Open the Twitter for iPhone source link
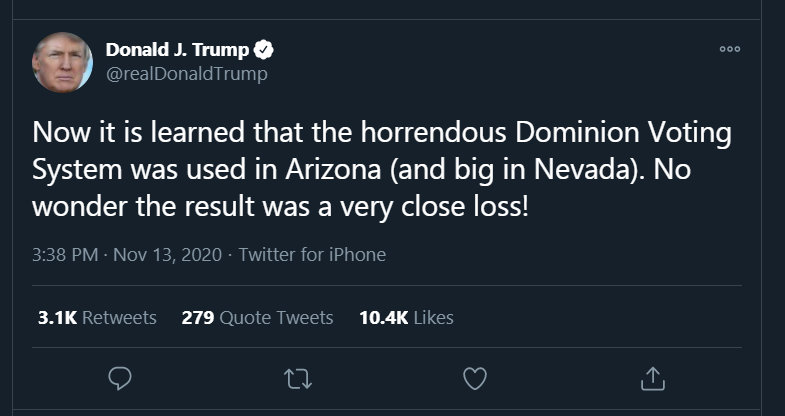This screenshot has height=416, width=785. point(312,254)
